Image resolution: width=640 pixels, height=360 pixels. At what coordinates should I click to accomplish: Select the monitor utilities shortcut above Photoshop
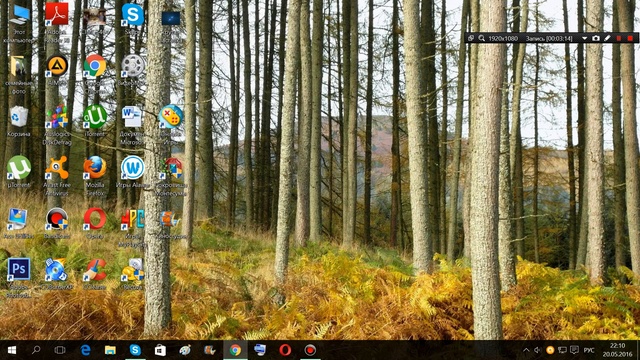click(x=18, y=223)
